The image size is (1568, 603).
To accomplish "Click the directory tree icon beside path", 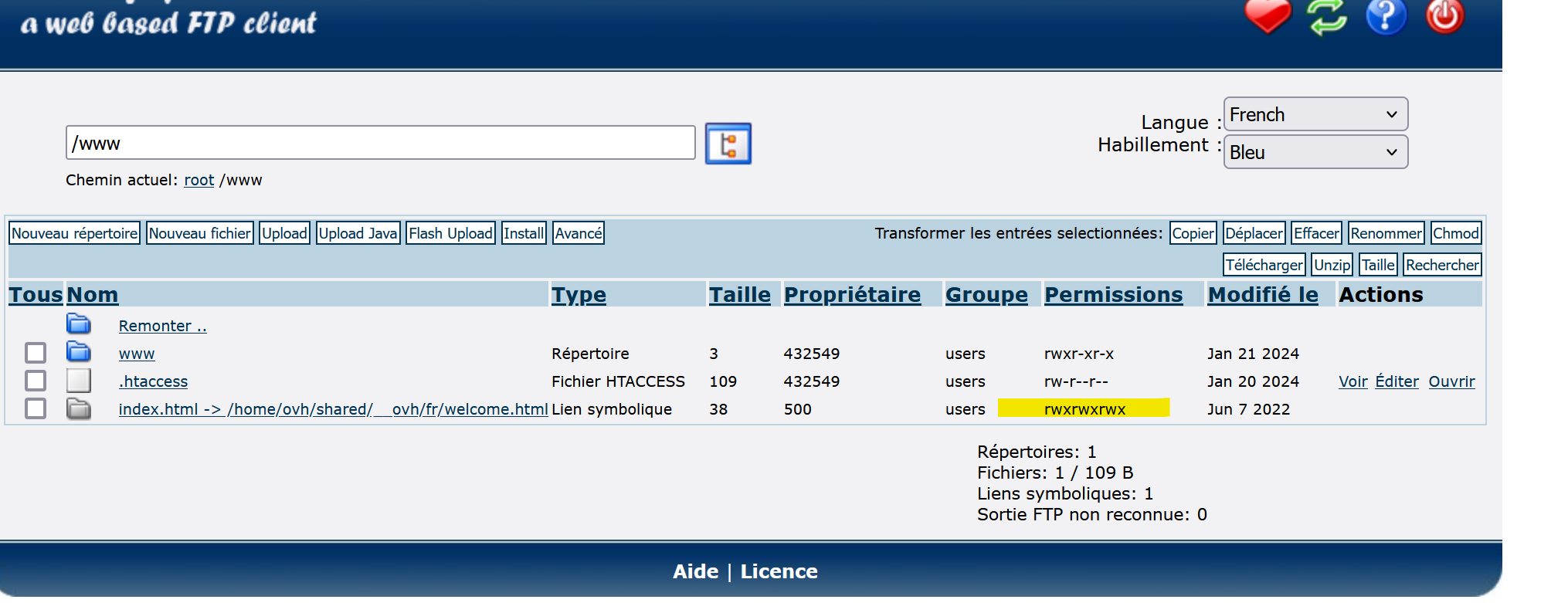I will (x=728, y=144).
